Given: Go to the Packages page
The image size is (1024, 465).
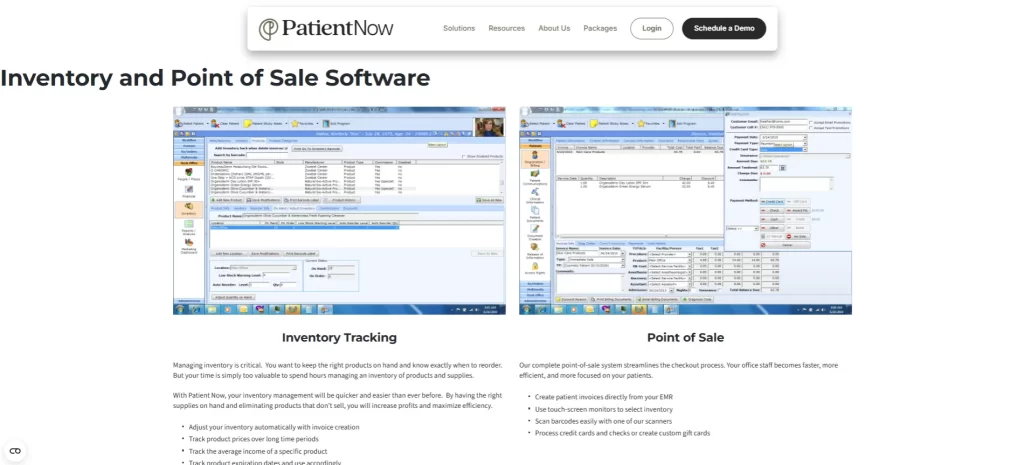Looking at the screenshot, I should click(600, 29).
